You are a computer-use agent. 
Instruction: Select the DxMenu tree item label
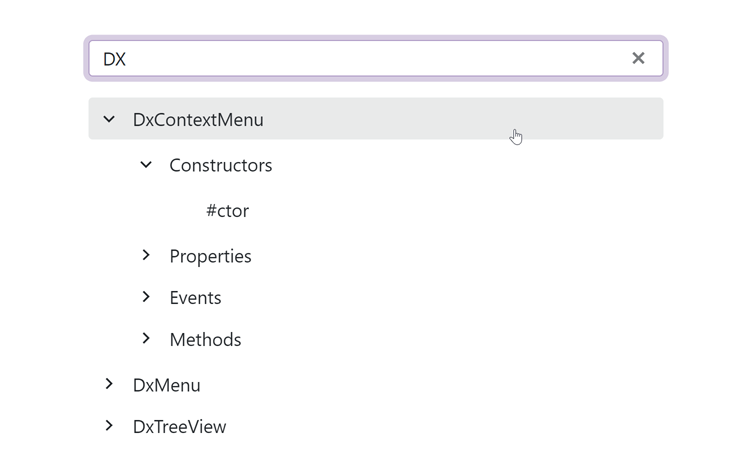point(166,385)
